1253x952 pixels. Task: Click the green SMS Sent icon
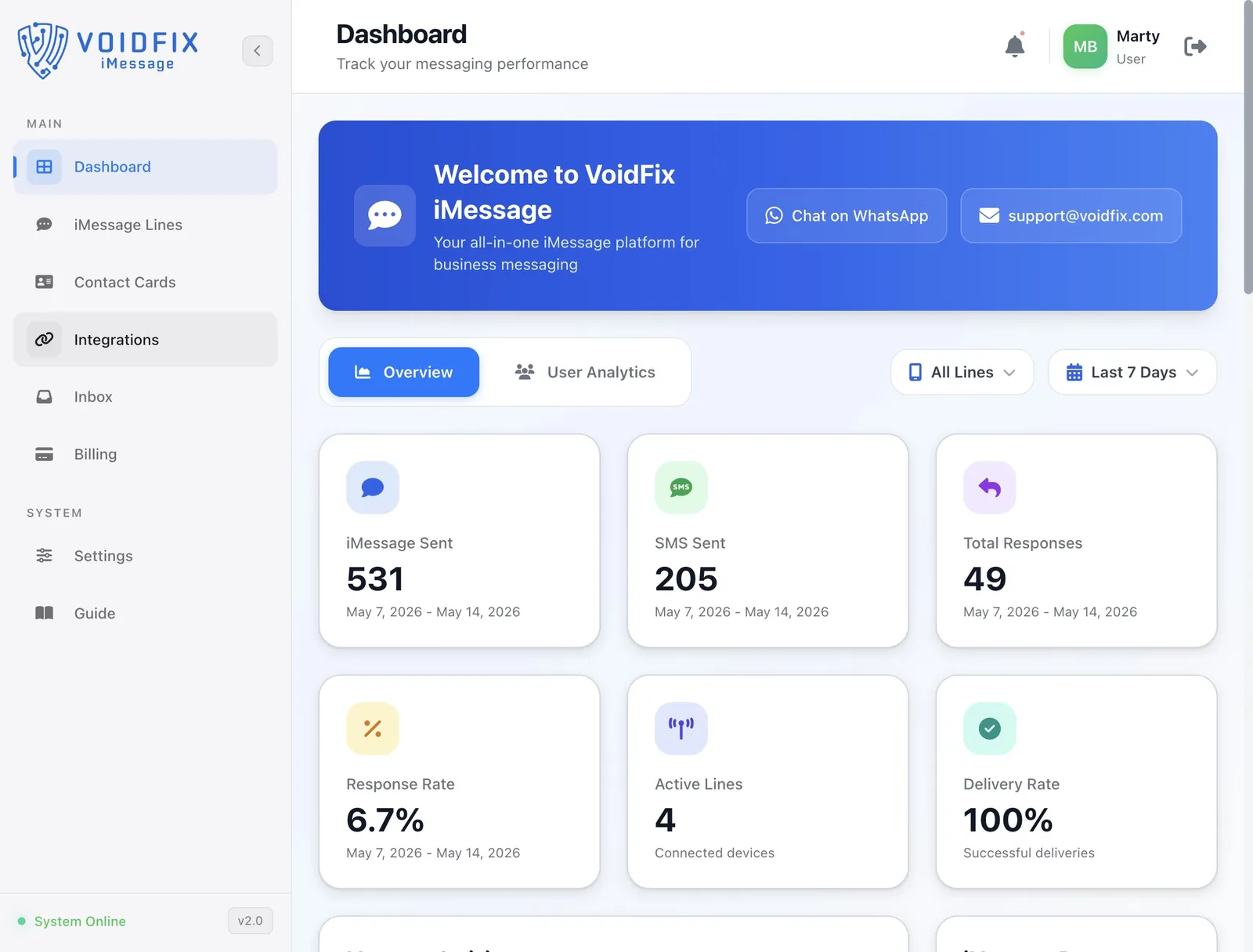tap(681, 488)
